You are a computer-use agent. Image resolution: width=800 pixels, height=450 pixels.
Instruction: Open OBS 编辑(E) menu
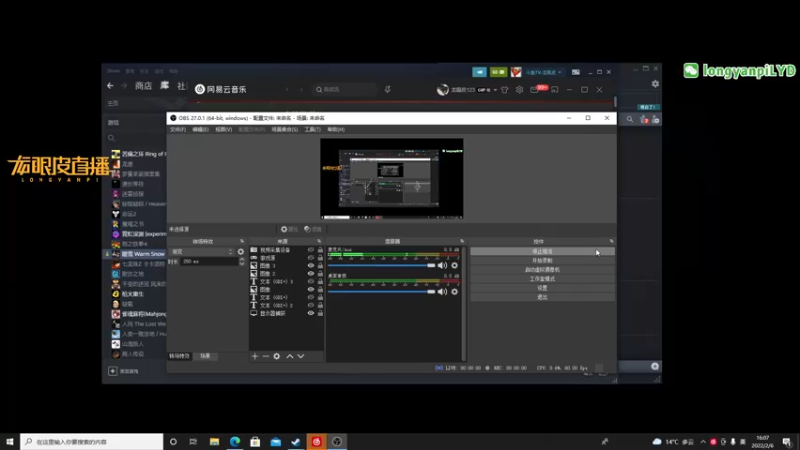(201, 130)
